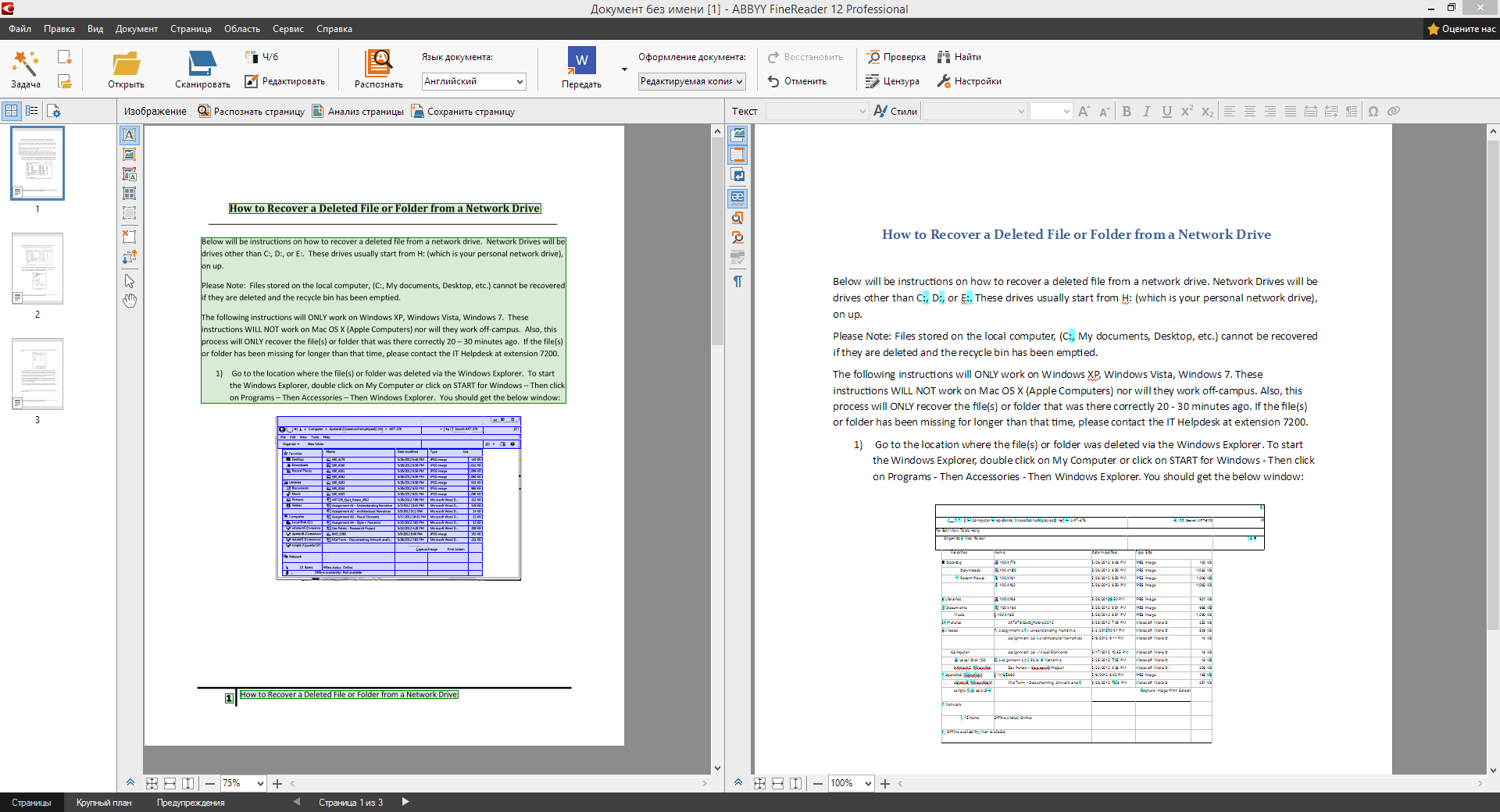Open the Область menu
The width and height of the screenshot is (1500, 812).
(241, 29)
